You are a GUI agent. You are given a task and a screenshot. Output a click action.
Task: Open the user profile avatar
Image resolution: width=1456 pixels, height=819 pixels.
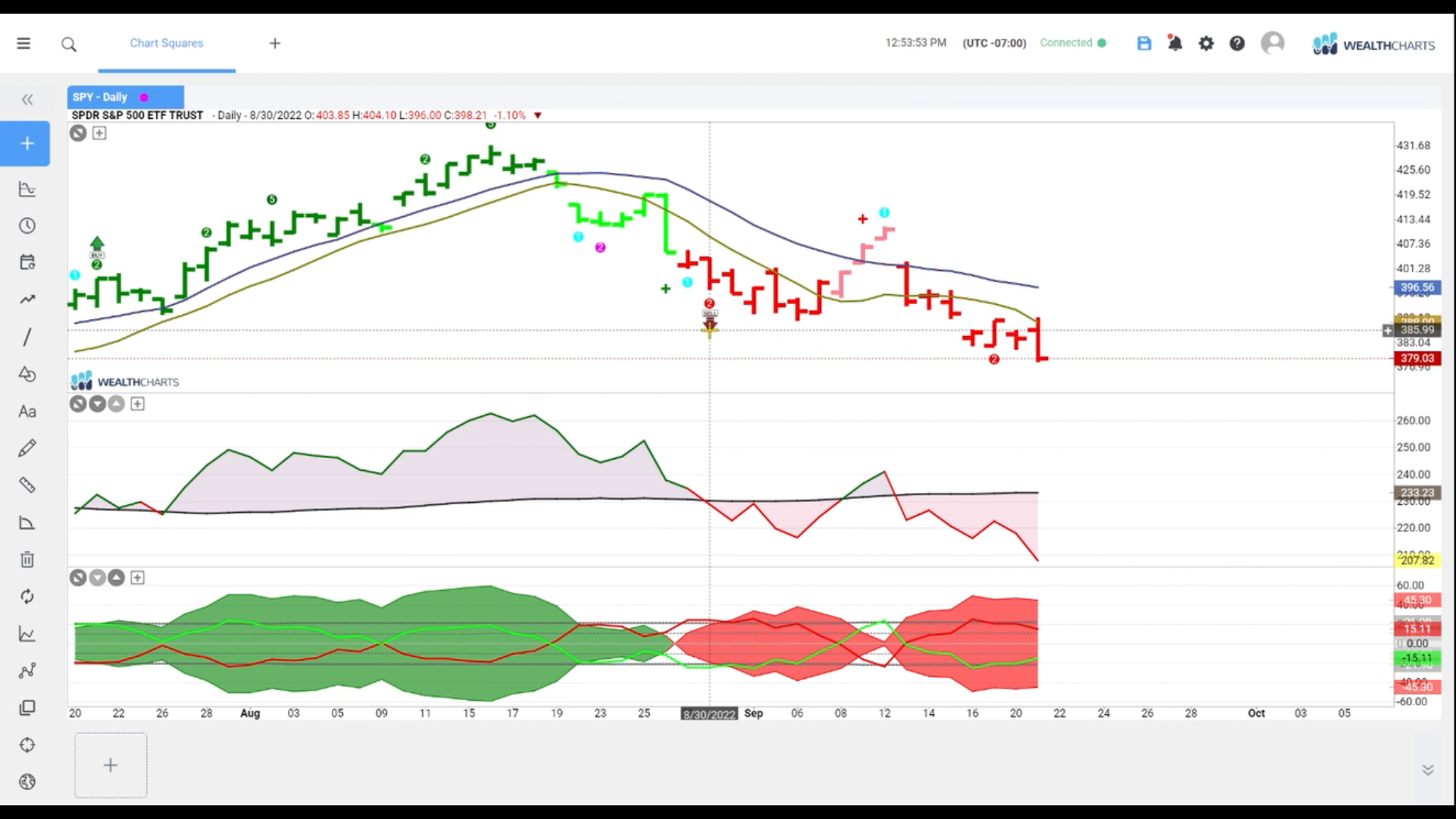tap(1273, 42)
